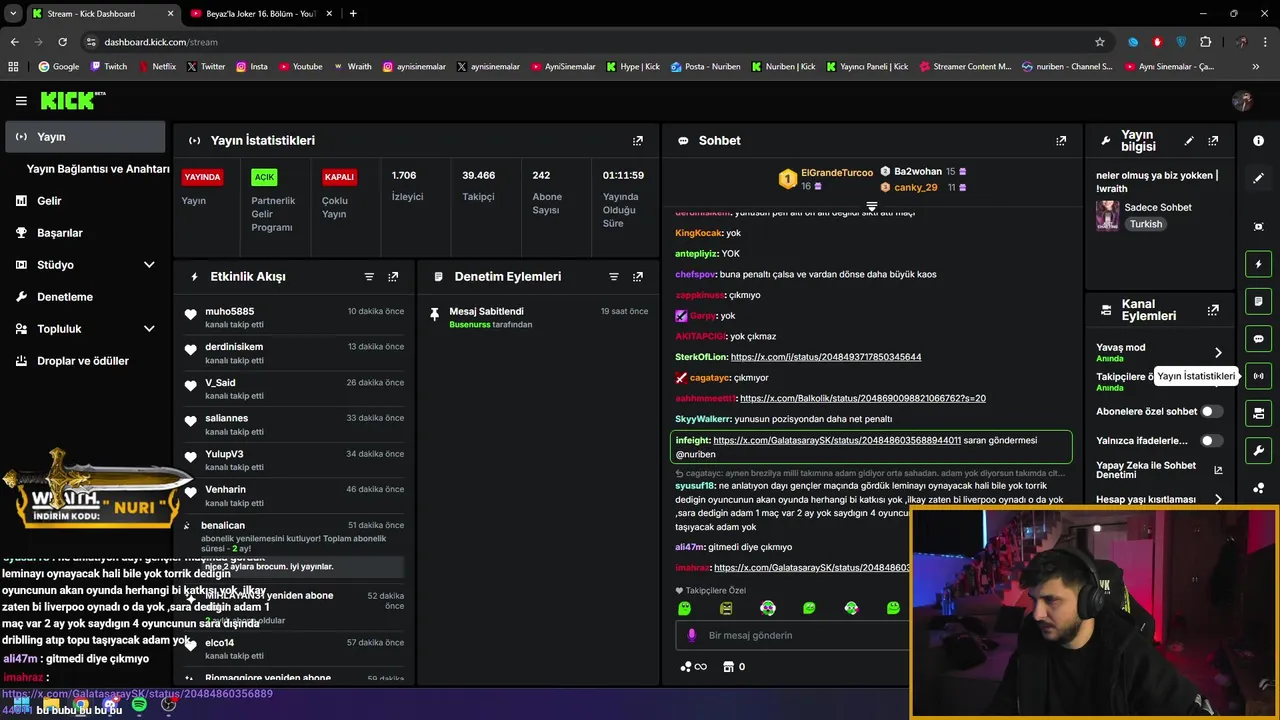Open the Twitch bookmark in bookmarks bar

click(x=109, y=67)
